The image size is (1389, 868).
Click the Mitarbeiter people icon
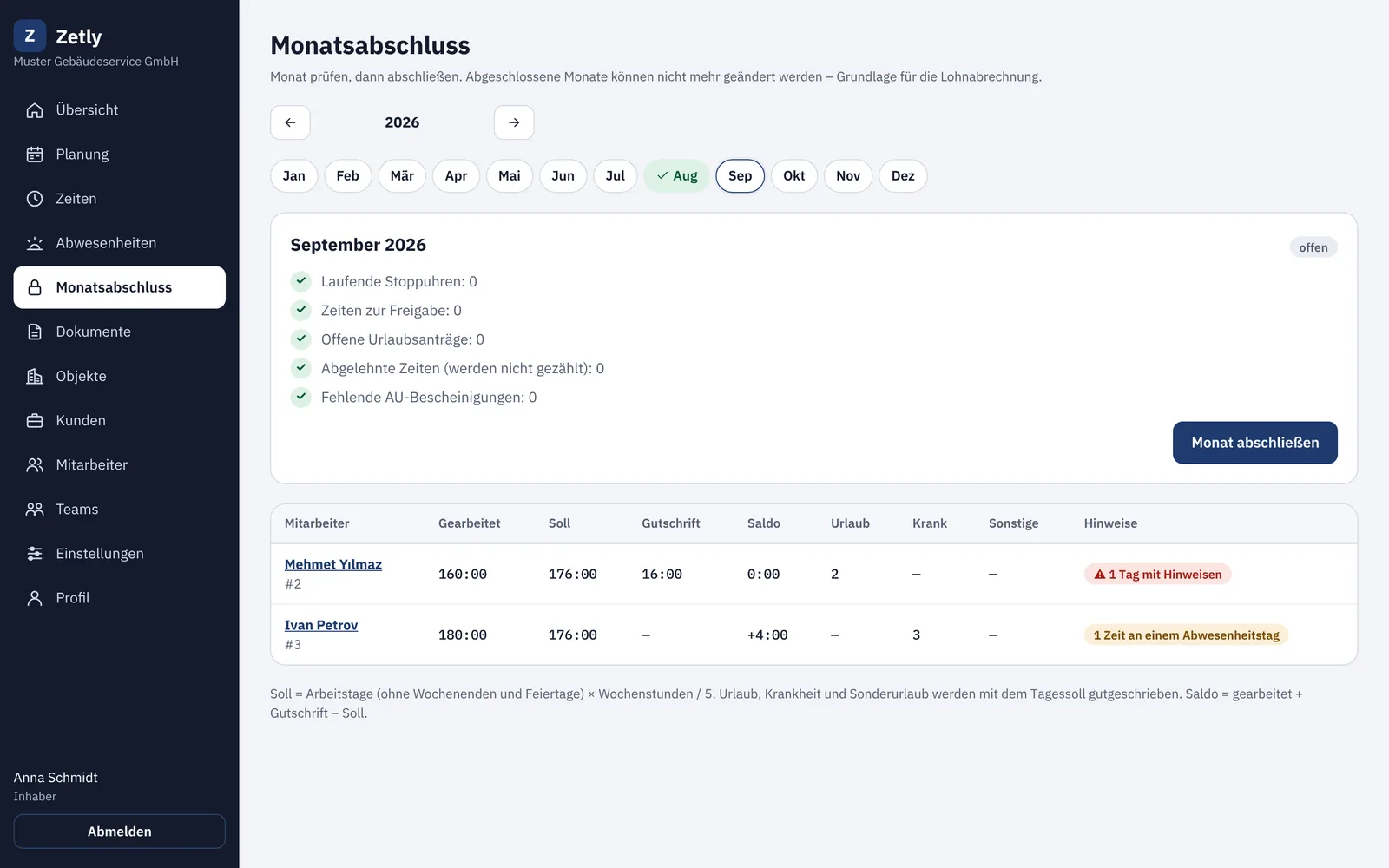35,464
